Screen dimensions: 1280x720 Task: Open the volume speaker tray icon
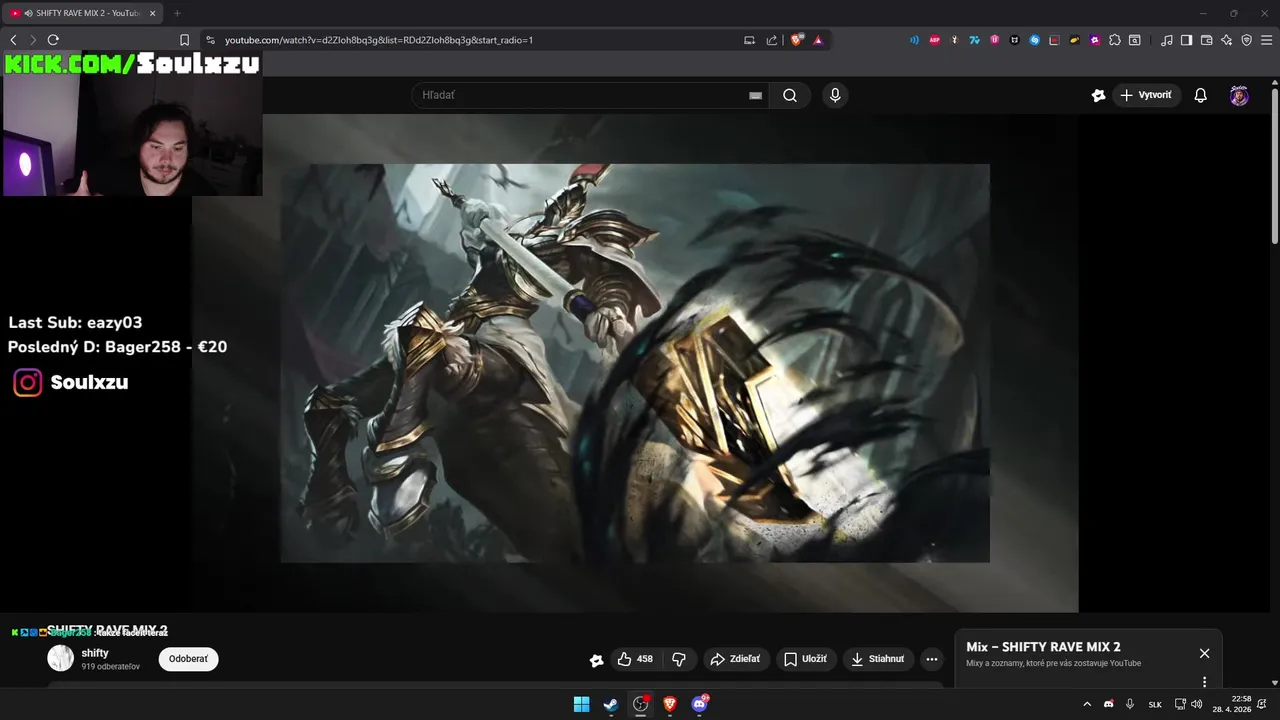[x=1197, y=704]
